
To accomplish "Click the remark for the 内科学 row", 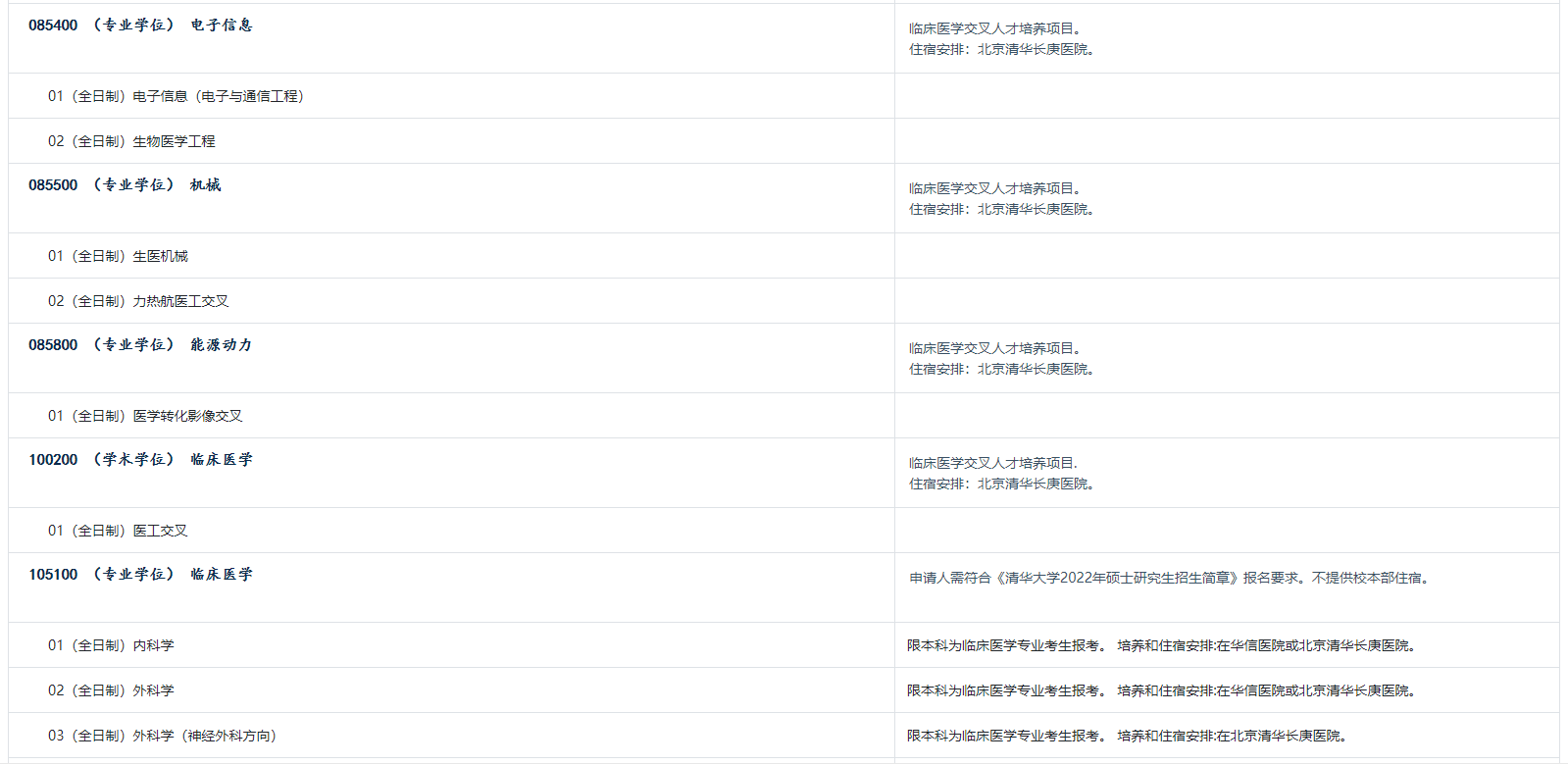I will click(1163, 645).
